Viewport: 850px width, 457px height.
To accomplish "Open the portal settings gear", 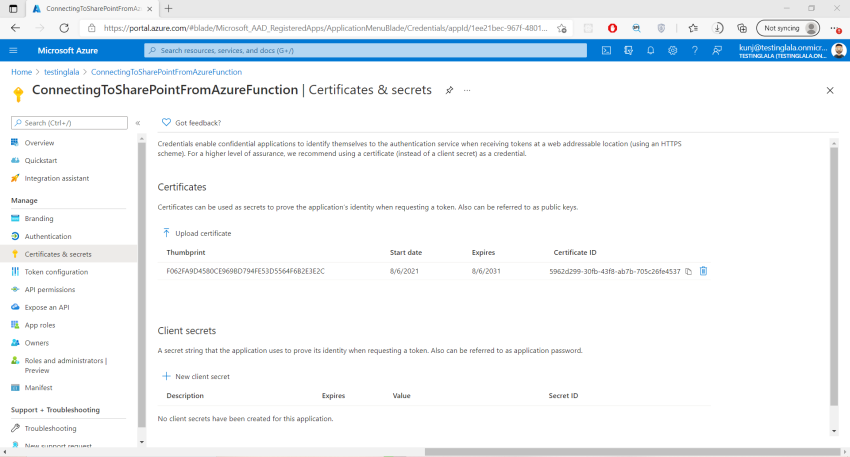I will coord(673,50).
